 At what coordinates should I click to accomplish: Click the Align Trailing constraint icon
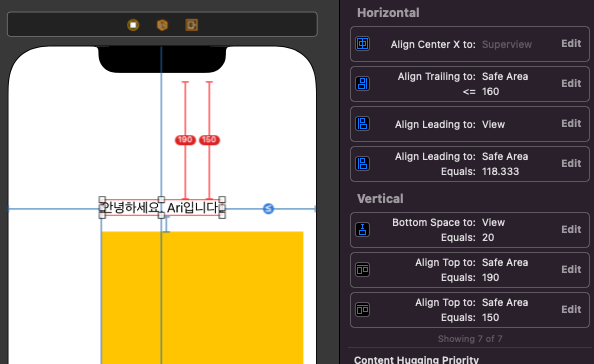pyautogui.click(x=363, y=84)
